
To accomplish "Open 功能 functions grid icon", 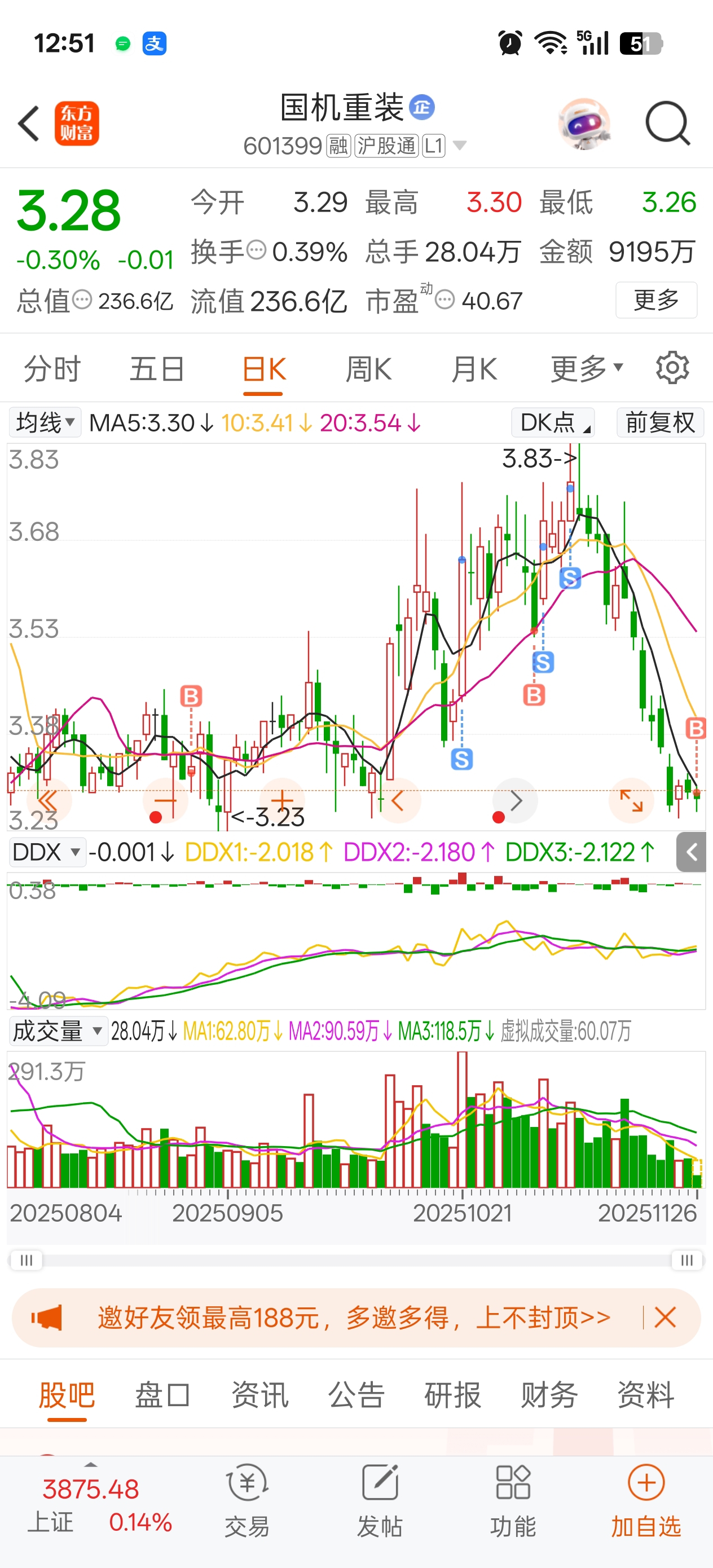I will pos(513,1501).
